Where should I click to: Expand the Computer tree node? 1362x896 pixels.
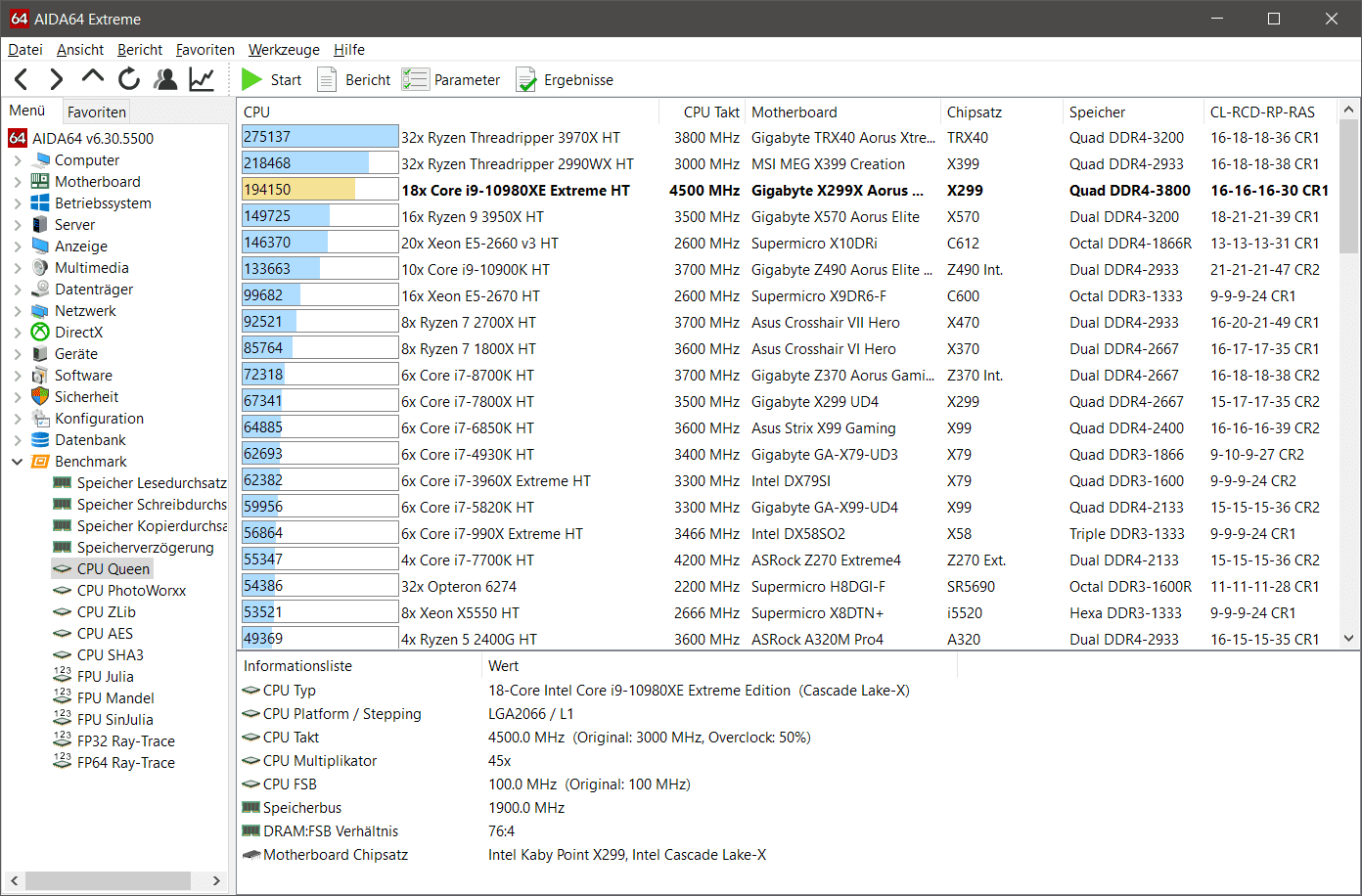tap(18, 160)
